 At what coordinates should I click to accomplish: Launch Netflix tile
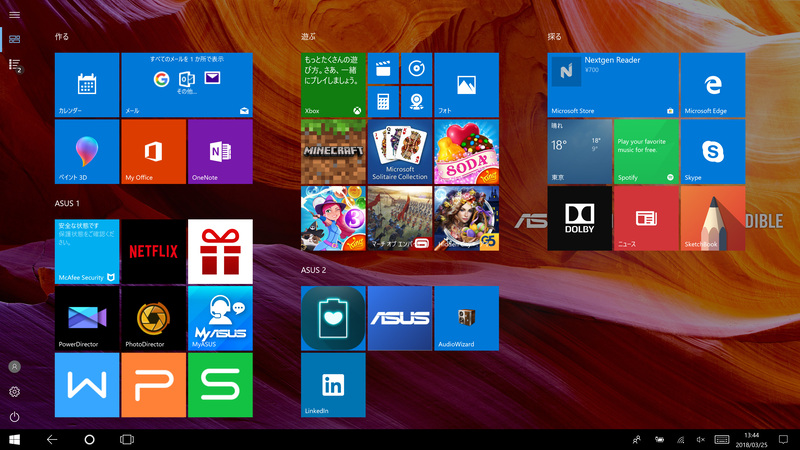tap(154, 252)
